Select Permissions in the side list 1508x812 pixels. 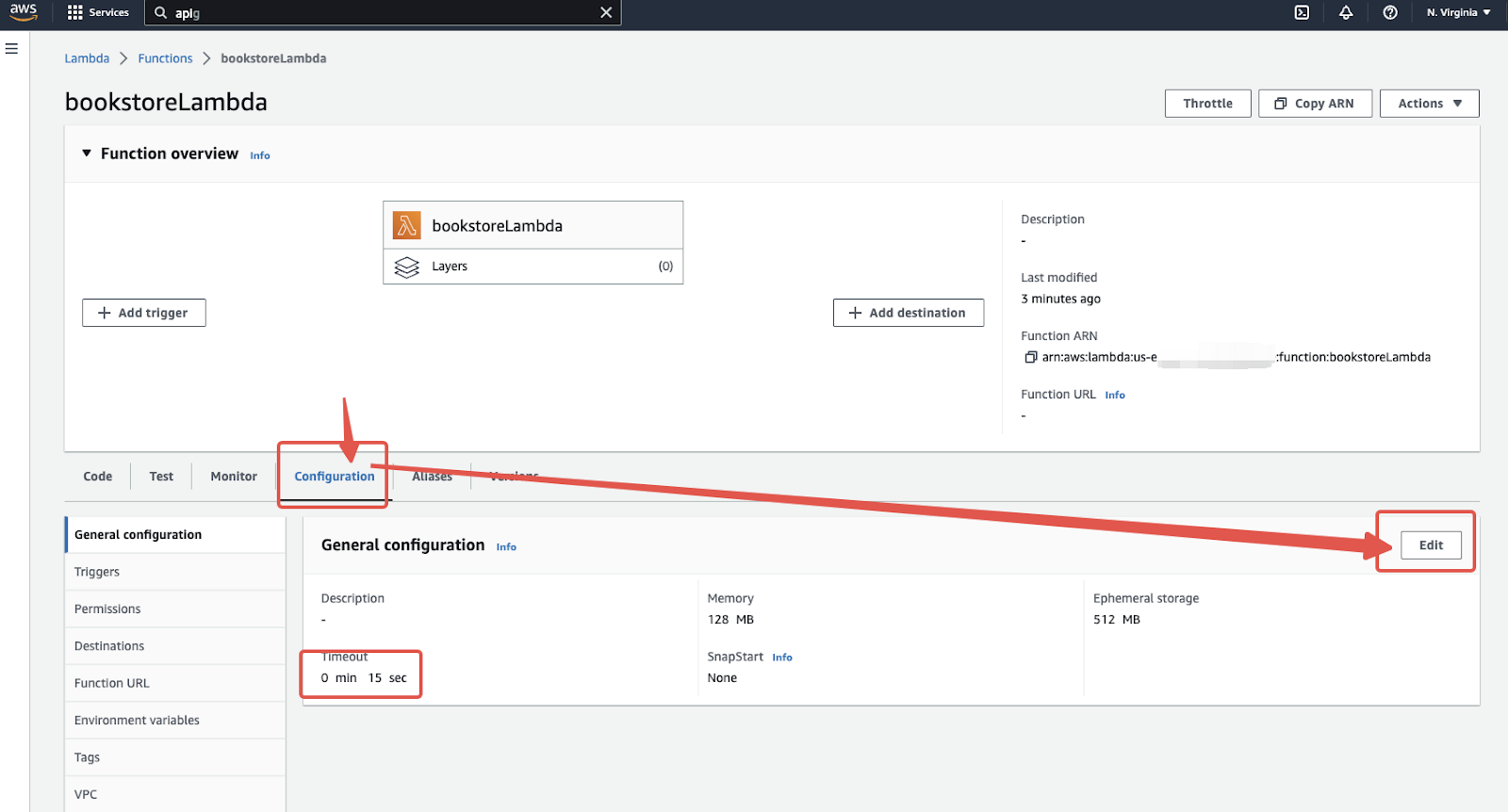click(175, 609)
